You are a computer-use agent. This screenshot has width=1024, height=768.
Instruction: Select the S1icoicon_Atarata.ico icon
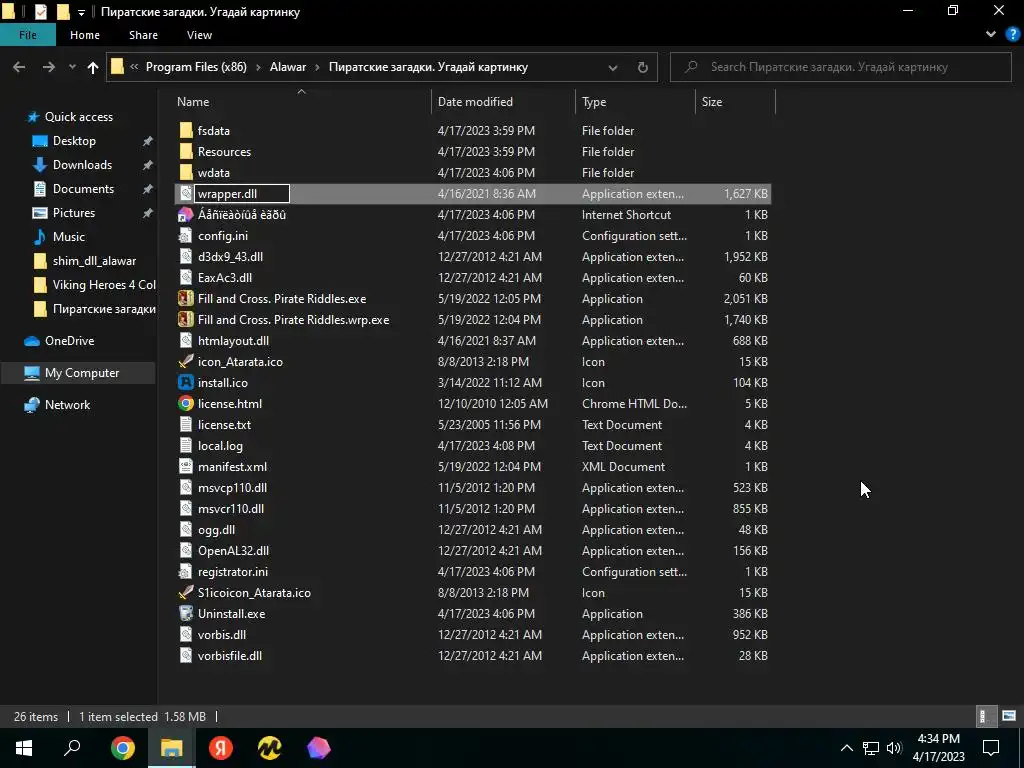(x=186, y=592)
